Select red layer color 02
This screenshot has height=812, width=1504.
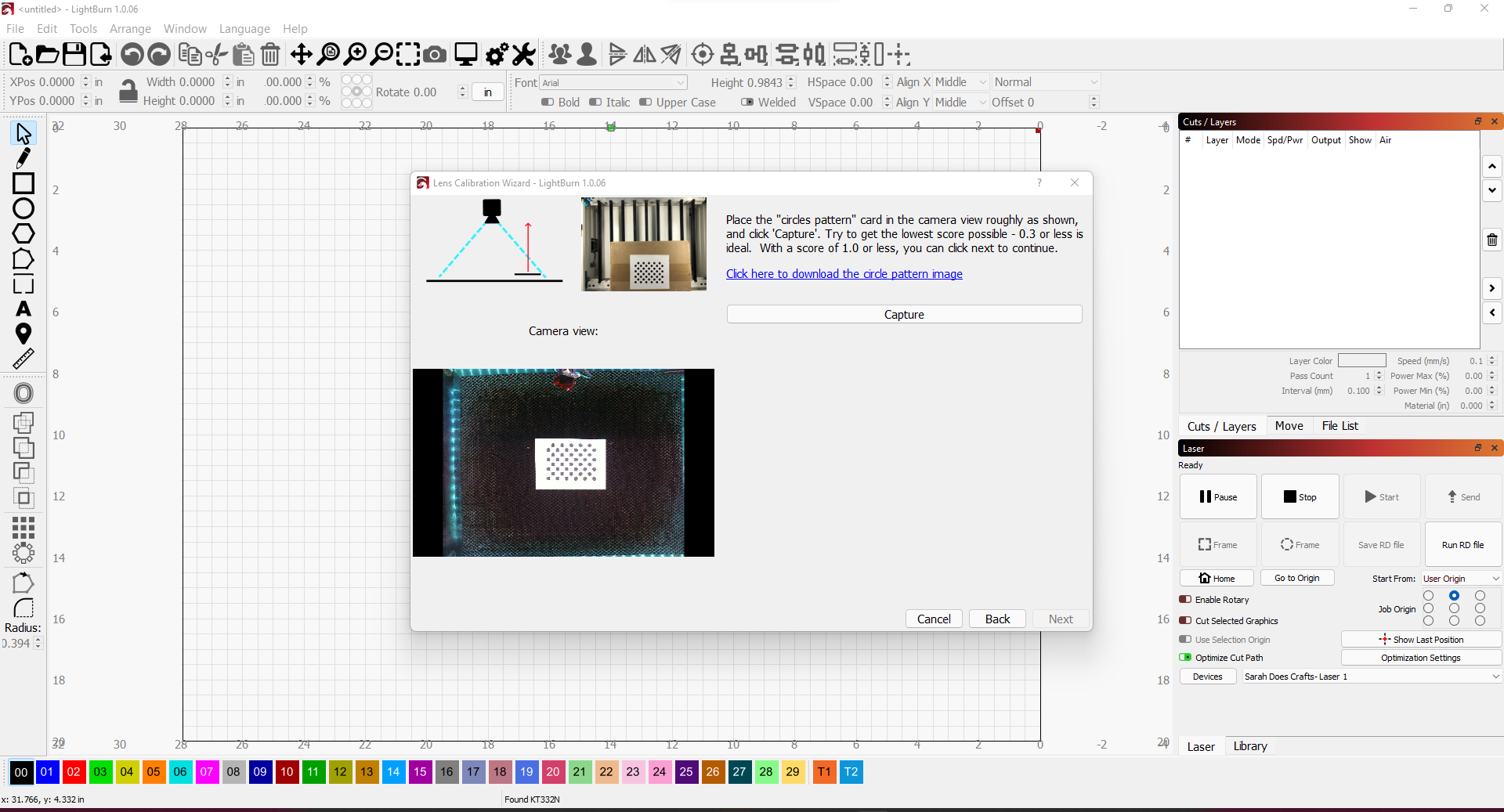click(74, 772)
